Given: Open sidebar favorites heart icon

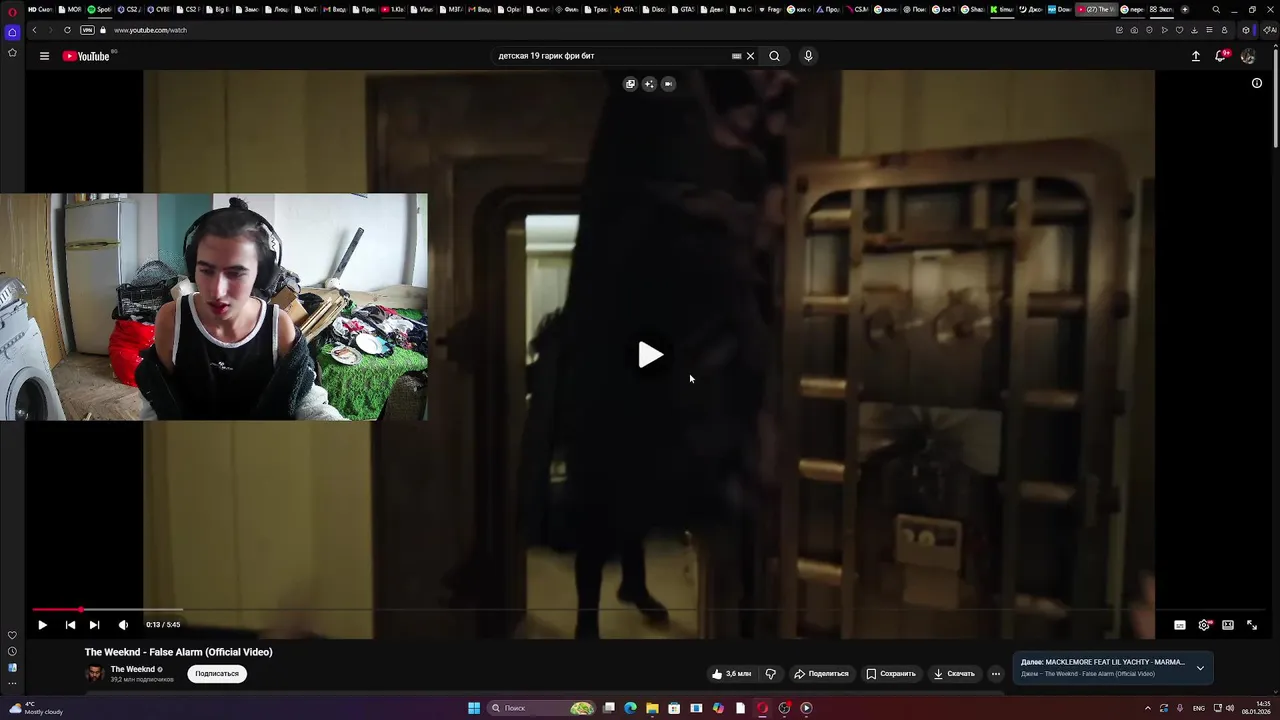Looking at the screenshot, I should [12, 635].
